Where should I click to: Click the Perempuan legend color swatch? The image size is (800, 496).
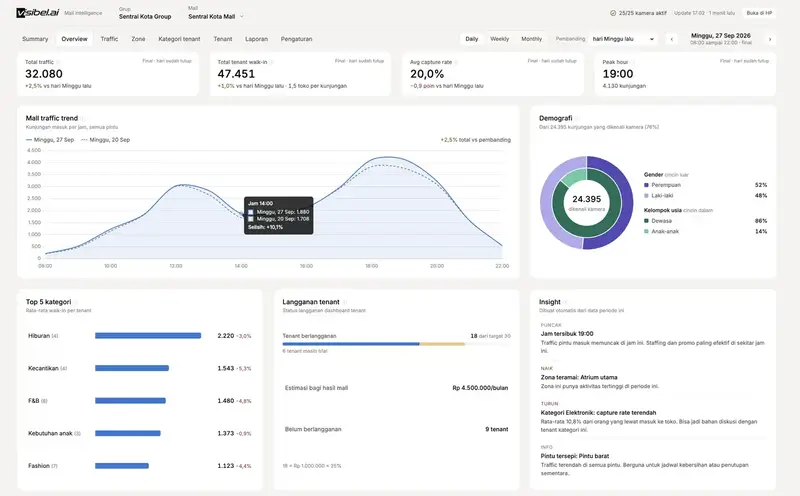click(x=646, y=185)
